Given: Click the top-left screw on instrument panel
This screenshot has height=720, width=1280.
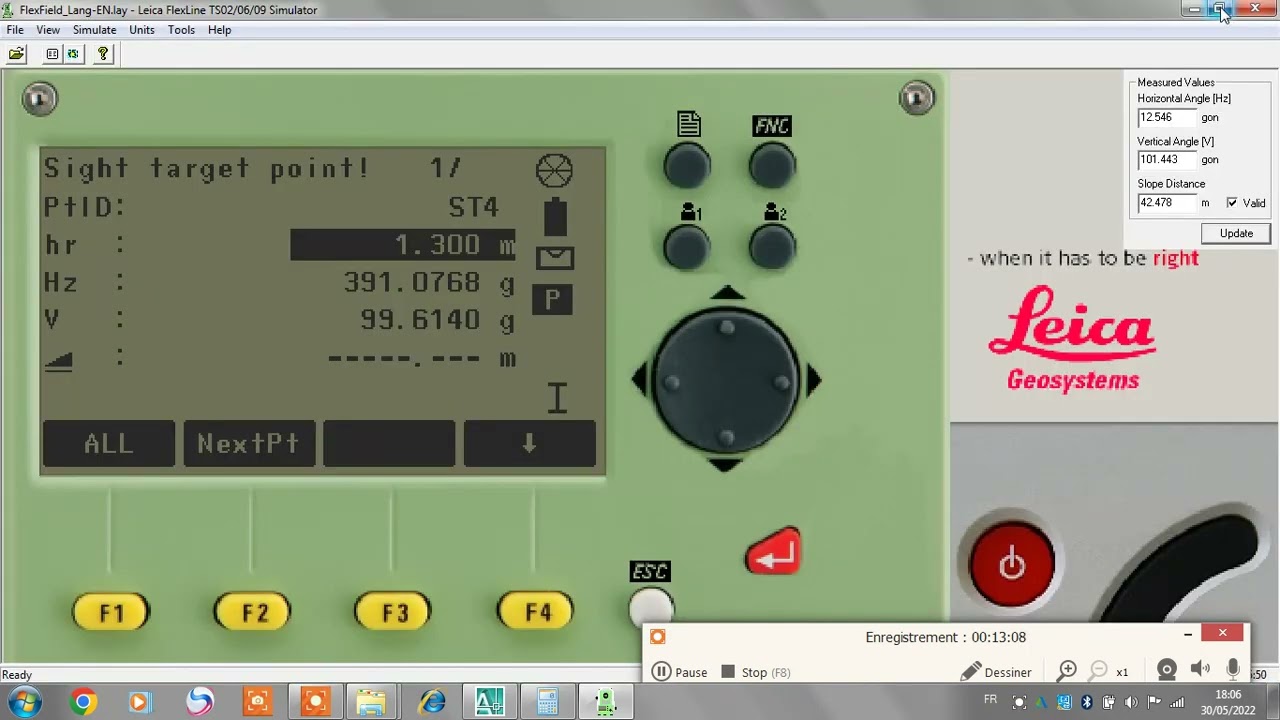Looking at the screenshot, I should click(x=40, y=98).
